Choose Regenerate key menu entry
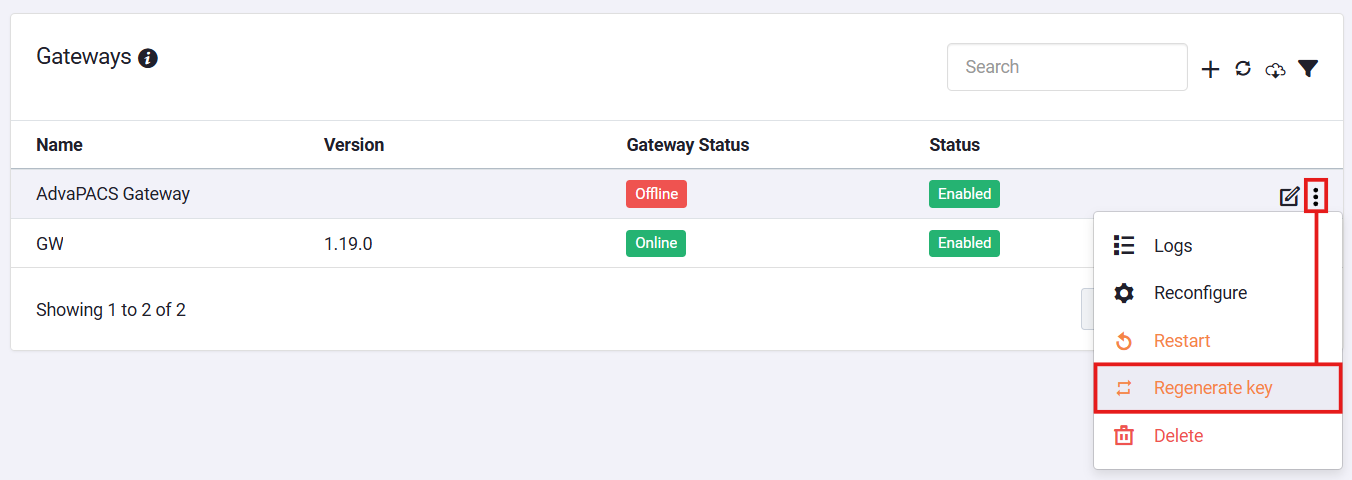The height and width of the screenshot is (480, 1352). pyautogui.click(x=1218, y=388)
